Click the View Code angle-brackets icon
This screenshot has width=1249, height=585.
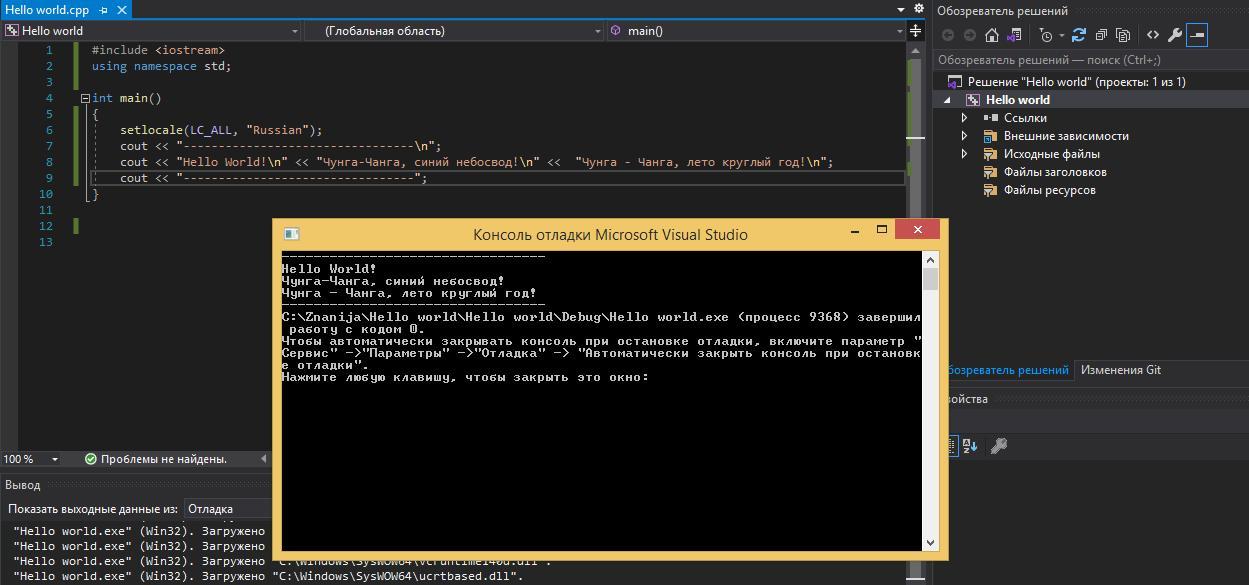point(1153,35)
